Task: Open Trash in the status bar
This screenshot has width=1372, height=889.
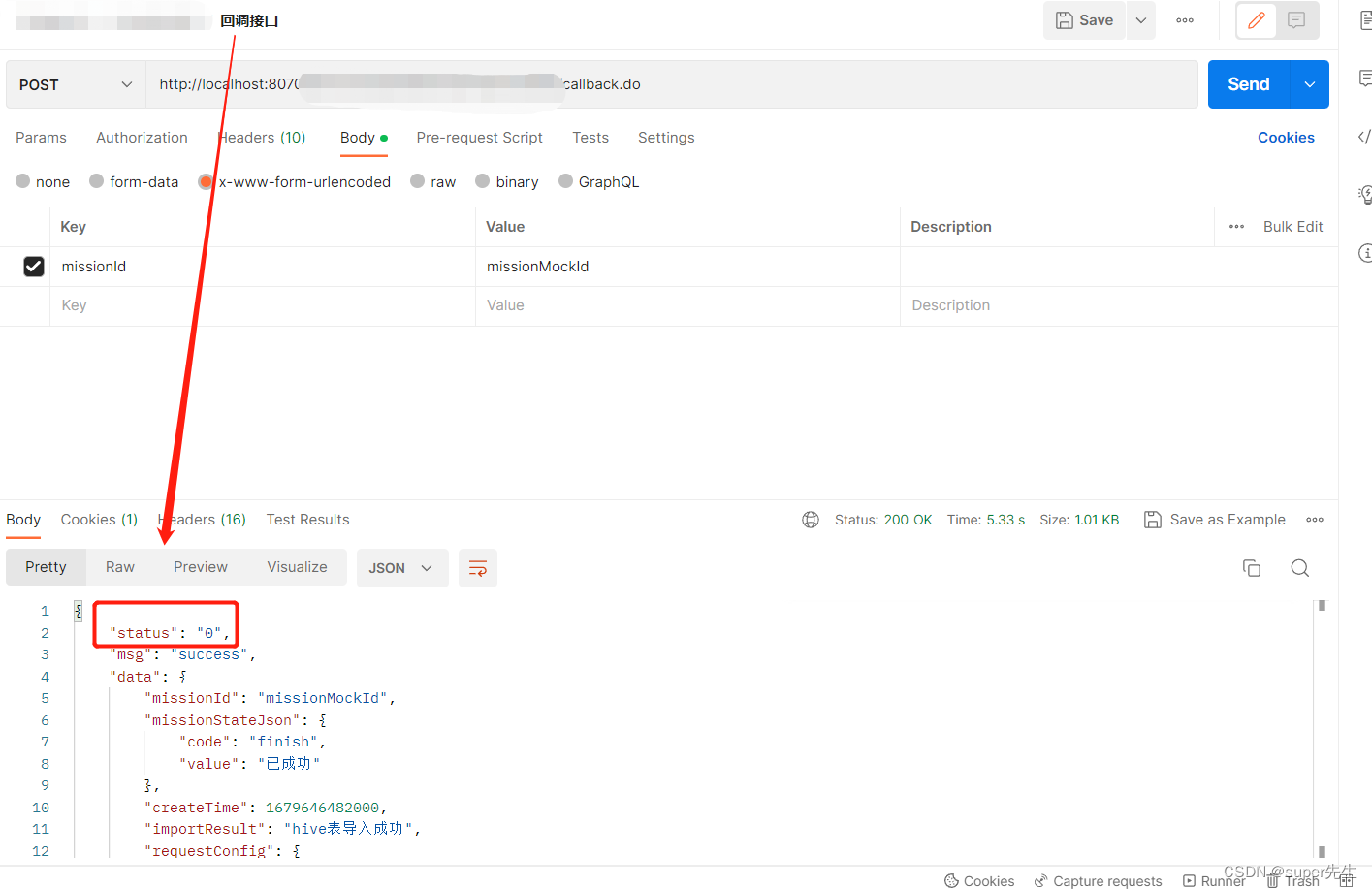Action: 1292,880
